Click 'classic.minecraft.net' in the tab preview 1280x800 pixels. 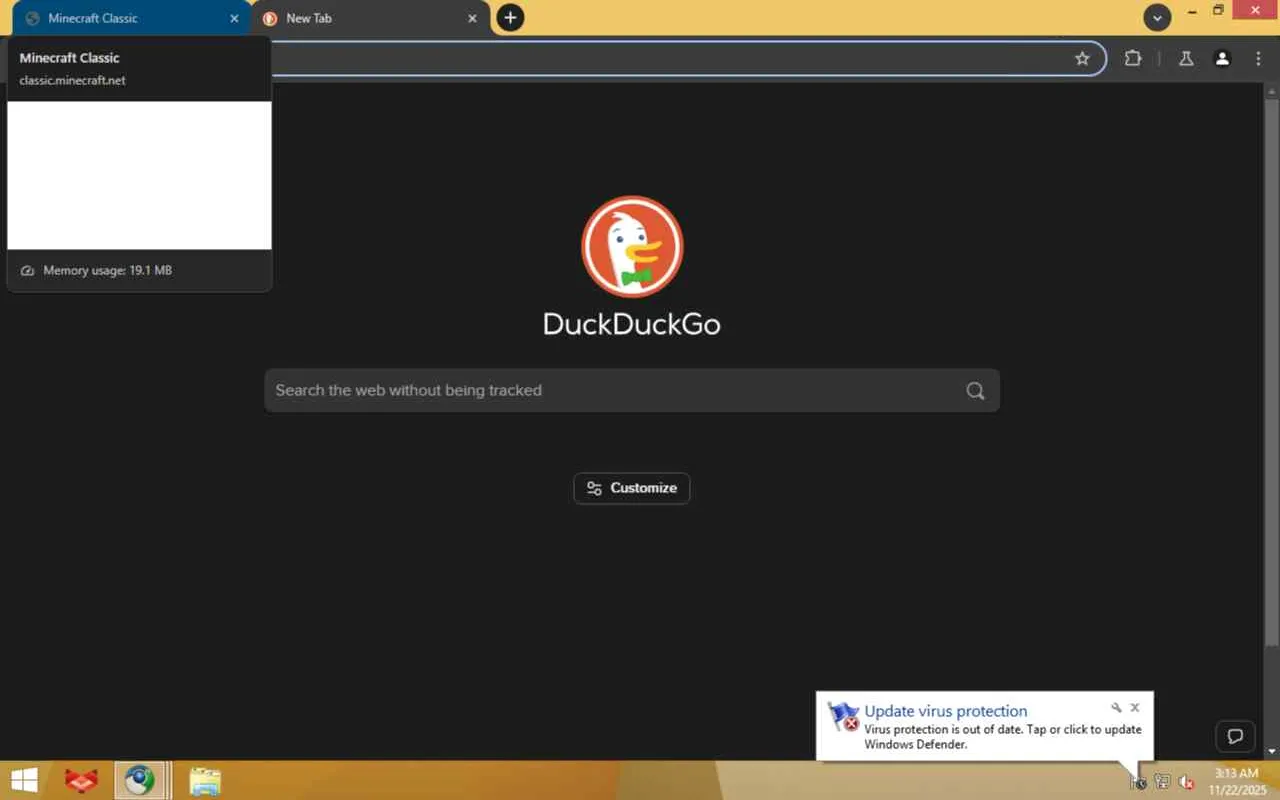click(x=73, y=80)
